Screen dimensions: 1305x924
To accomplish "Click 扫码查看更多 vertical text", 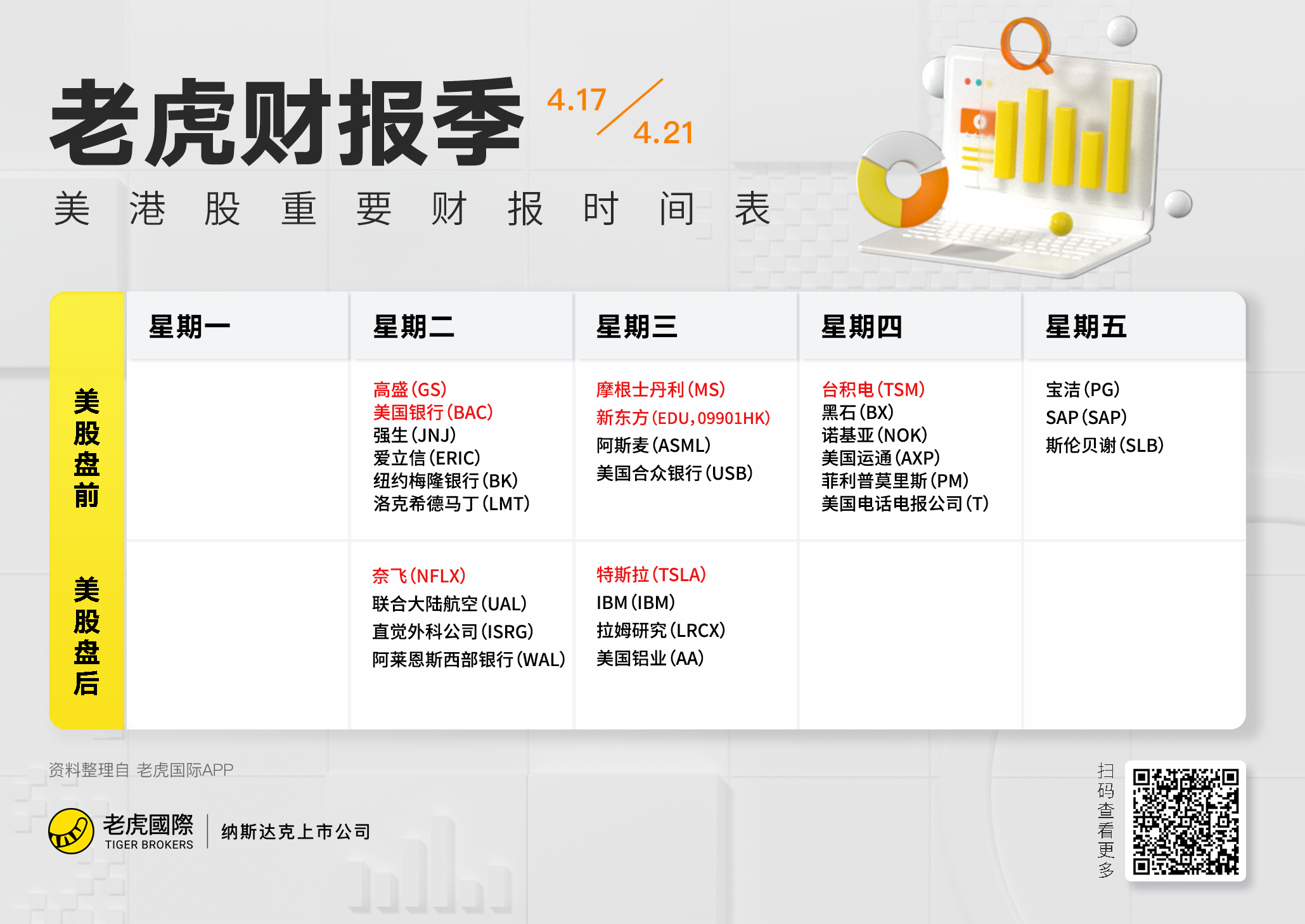I will tap(1106, 821).
